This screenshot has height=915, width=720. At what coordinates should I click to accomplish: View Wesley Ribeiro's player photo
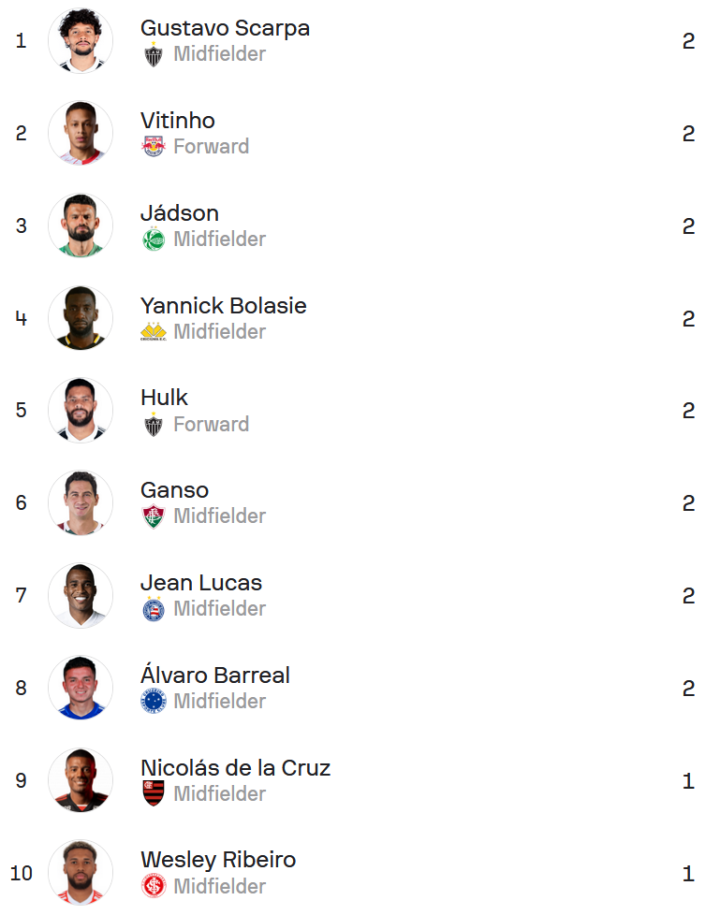coord(80,873)
